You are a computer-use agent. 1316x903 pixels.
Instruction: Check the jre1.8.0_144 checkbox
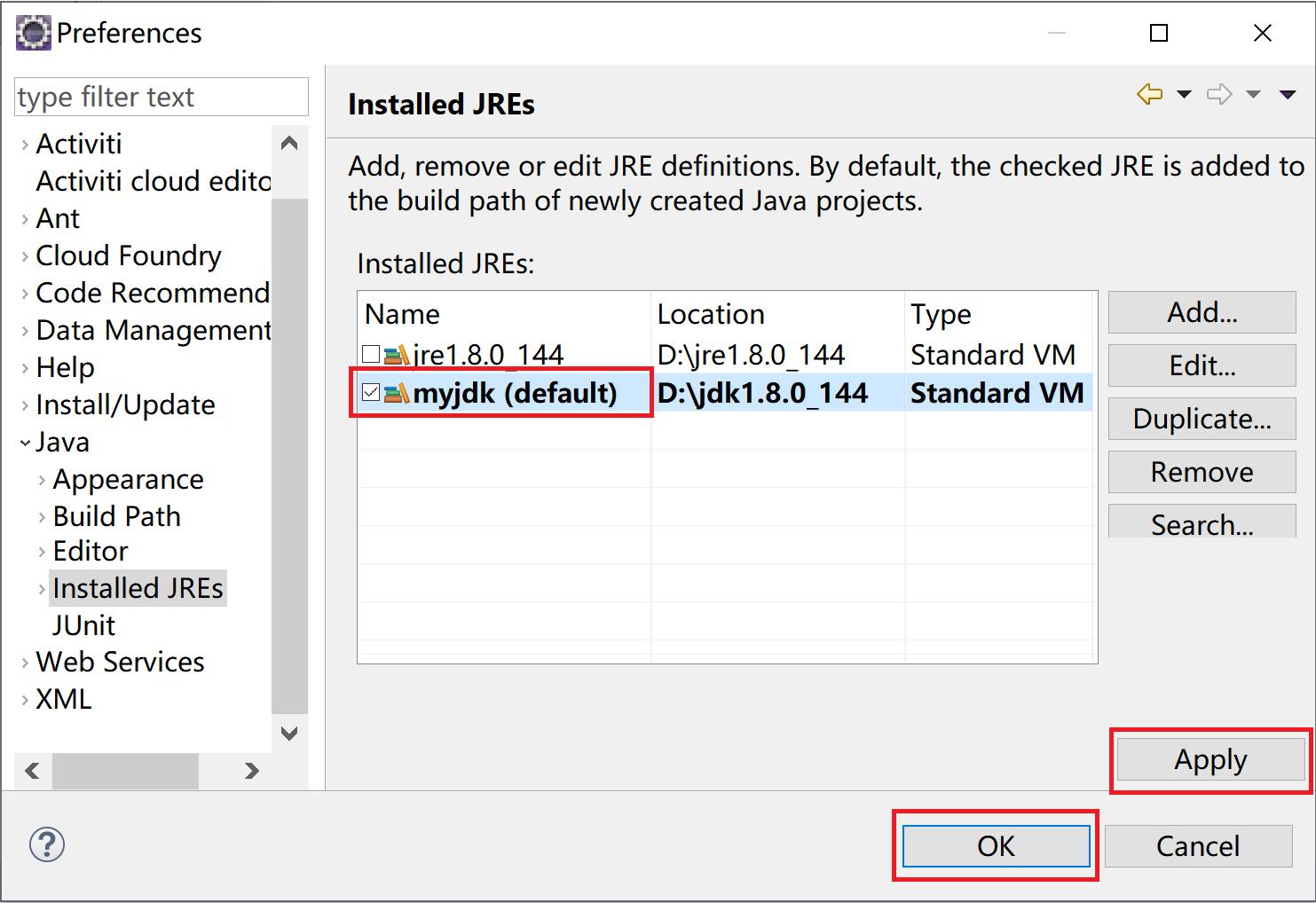coord(371,355)
